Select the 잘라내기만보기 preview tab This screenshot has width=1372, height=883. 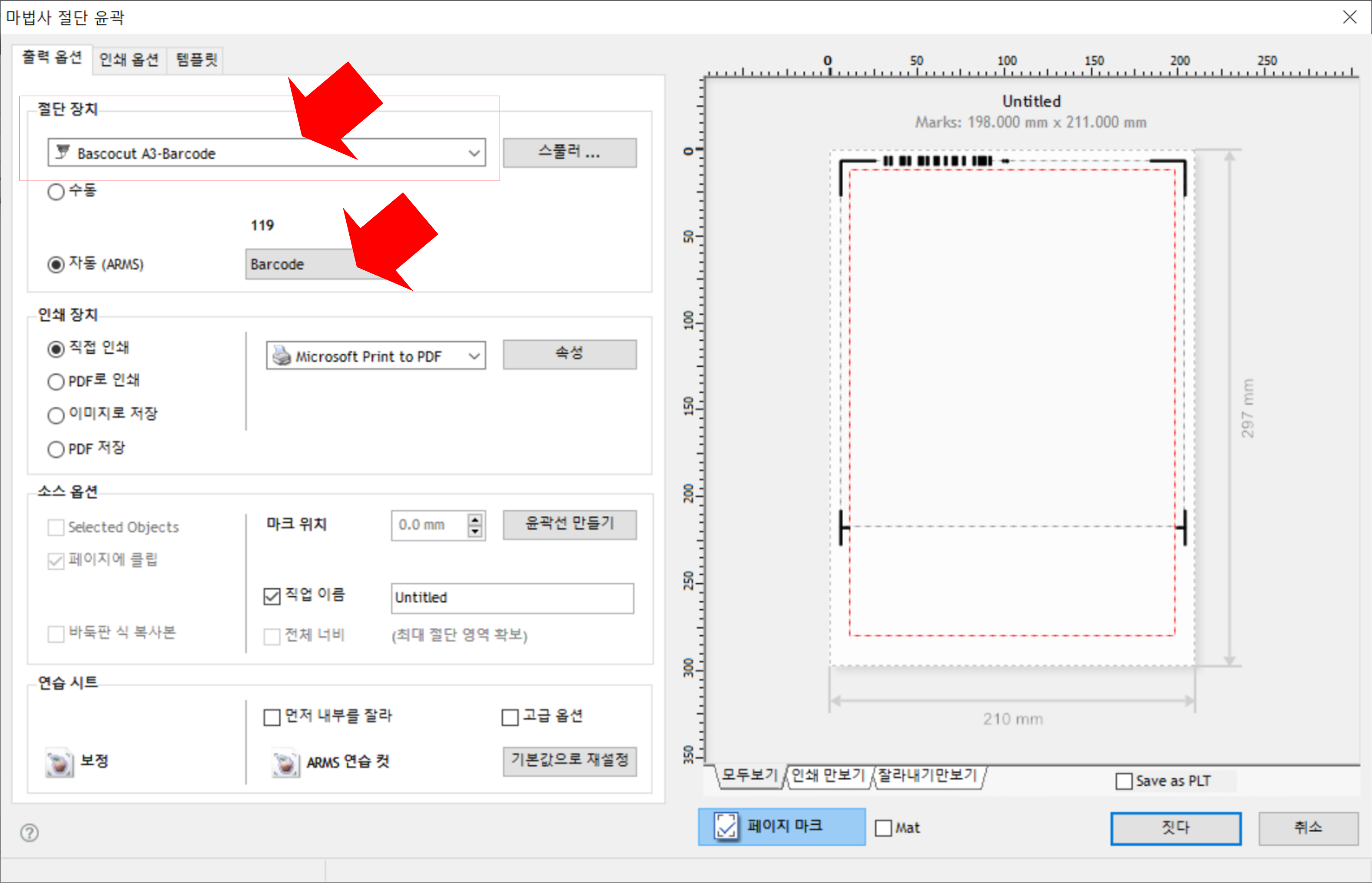tap(927, 775)
